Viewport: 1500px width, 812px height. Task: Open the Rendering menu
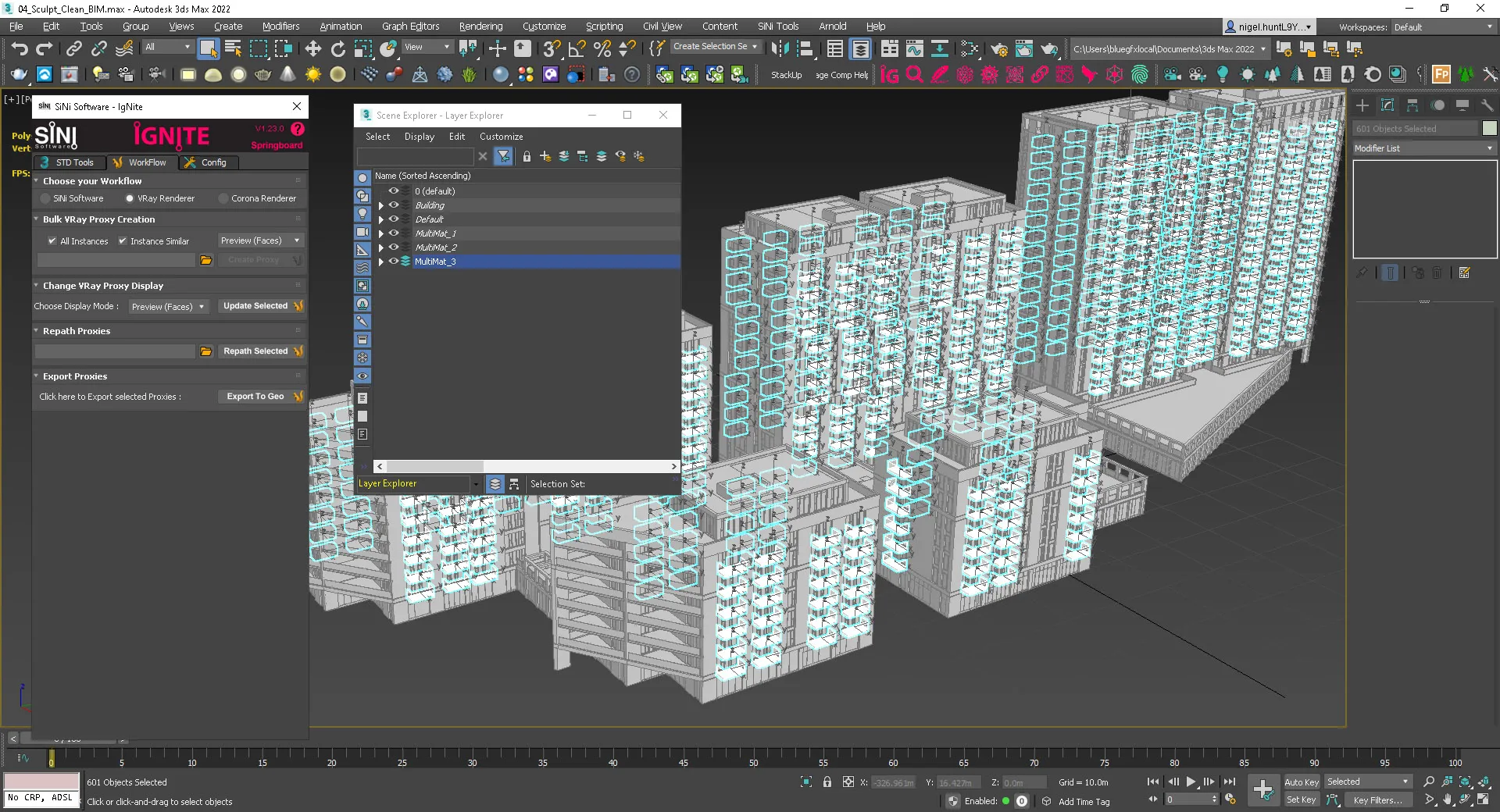click(480, 27)
